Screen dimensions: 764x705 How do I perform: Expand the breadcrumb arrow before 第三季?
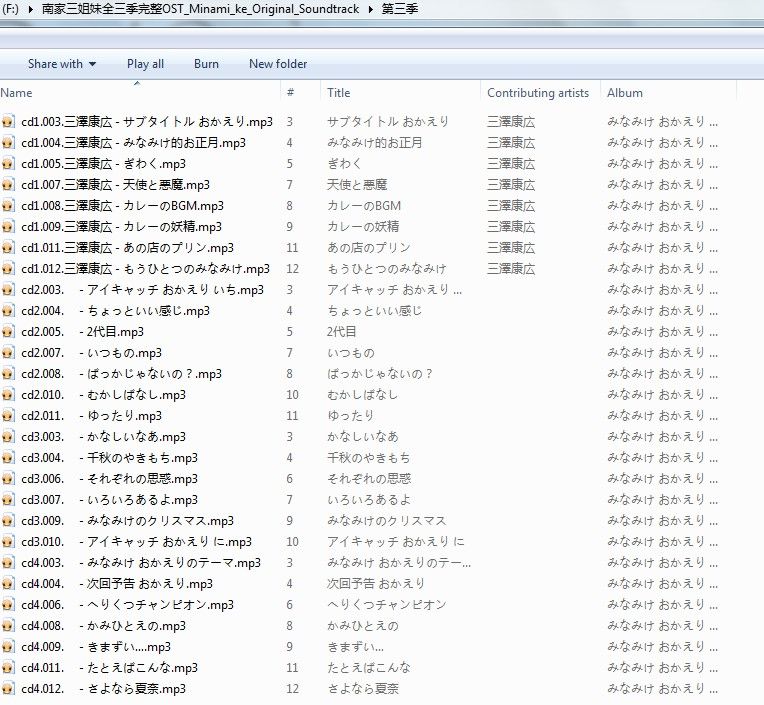(371, 9)
